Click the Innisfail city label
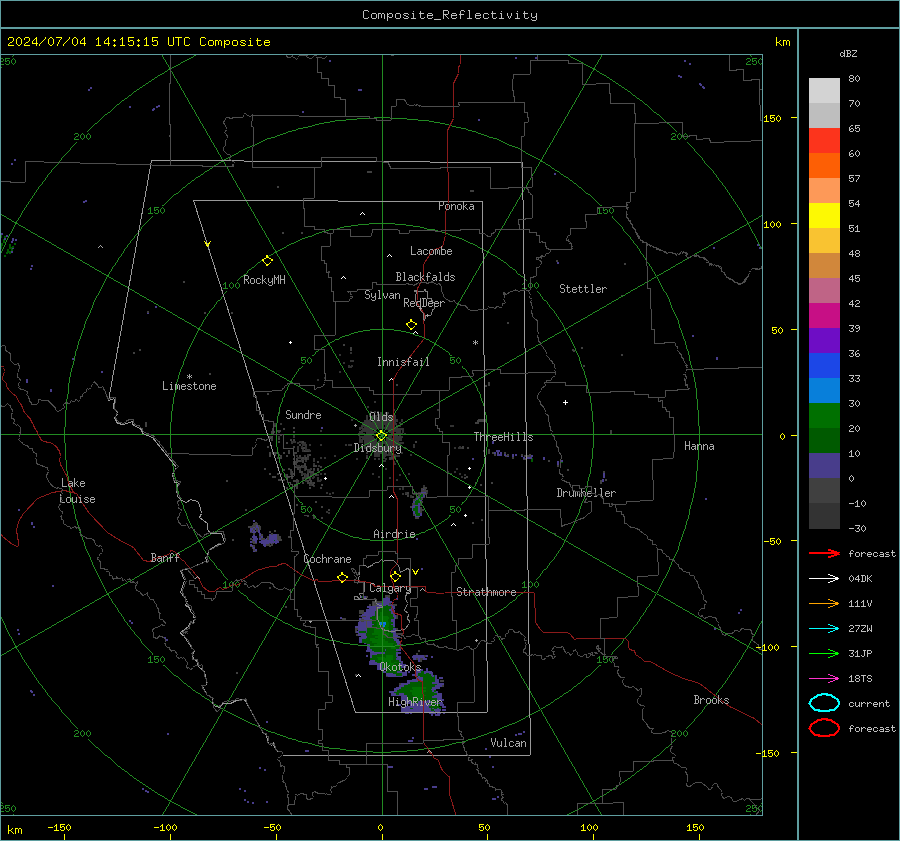The width and height of the screenshot is (900, 841). (x=403, y=362)
